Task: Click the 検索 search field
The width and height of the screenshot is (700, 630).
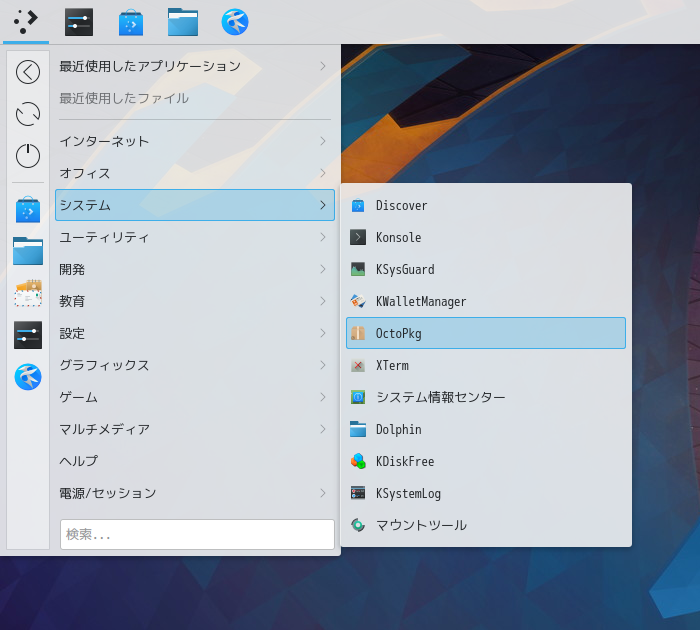Action: pos(197,534)
